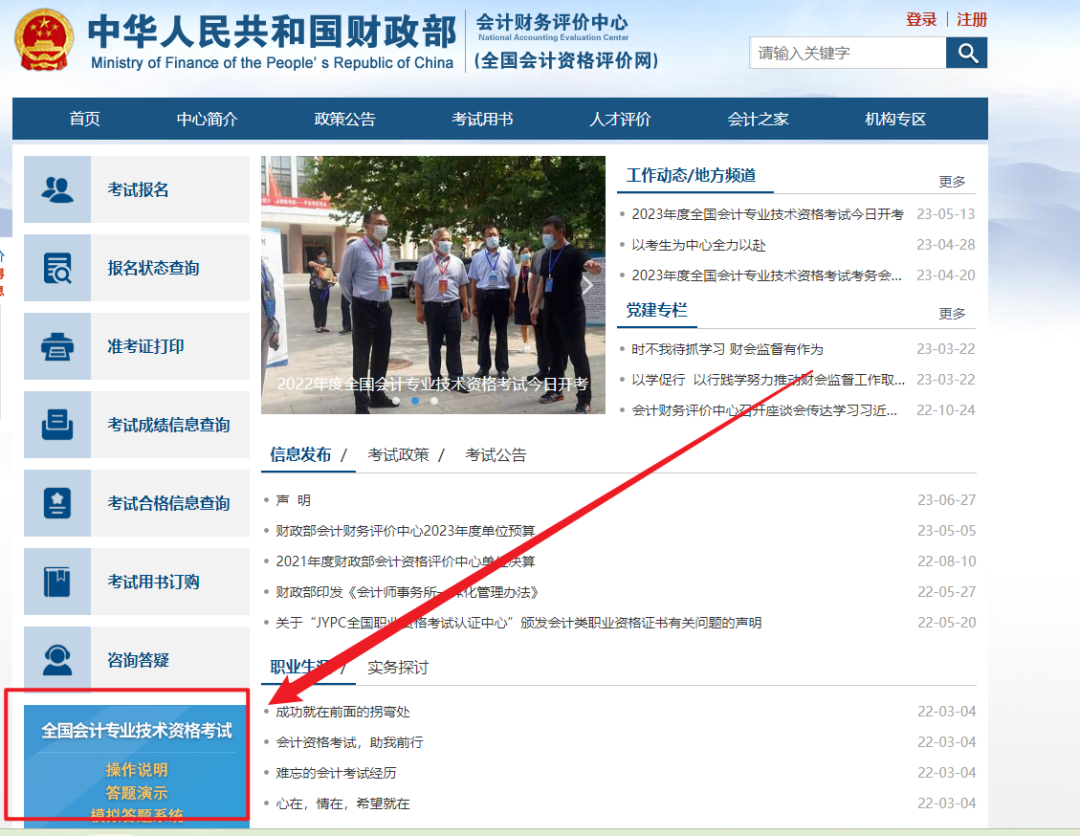Click the search magnifier icon
The image size is (1080, 836).
click(x=965, y=52)
